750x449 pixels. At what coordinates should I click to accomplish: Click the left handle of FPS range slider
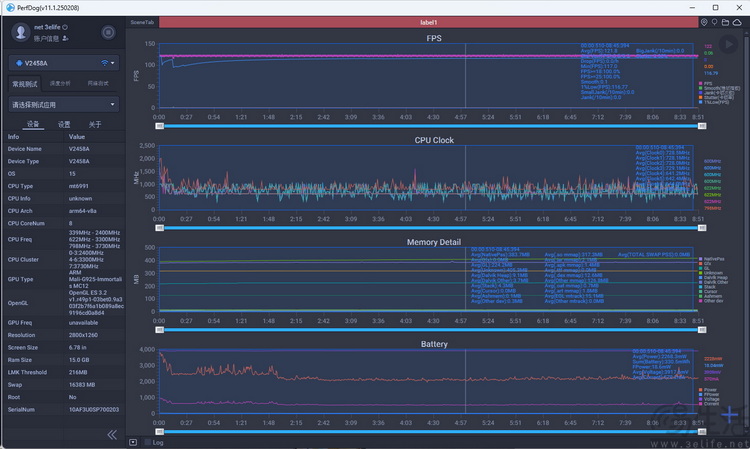(160, 126)
